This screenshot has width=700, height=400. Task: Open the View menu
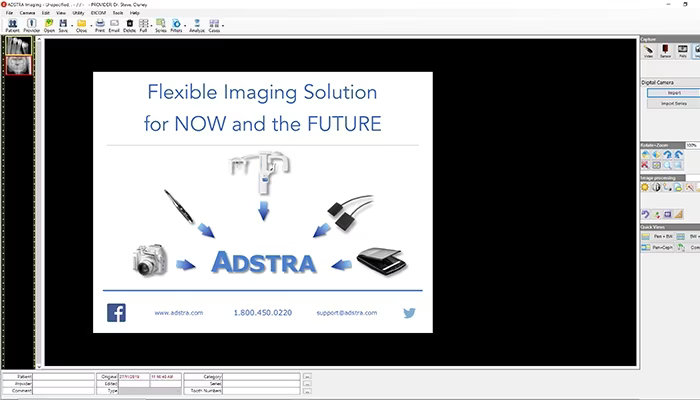61,13
